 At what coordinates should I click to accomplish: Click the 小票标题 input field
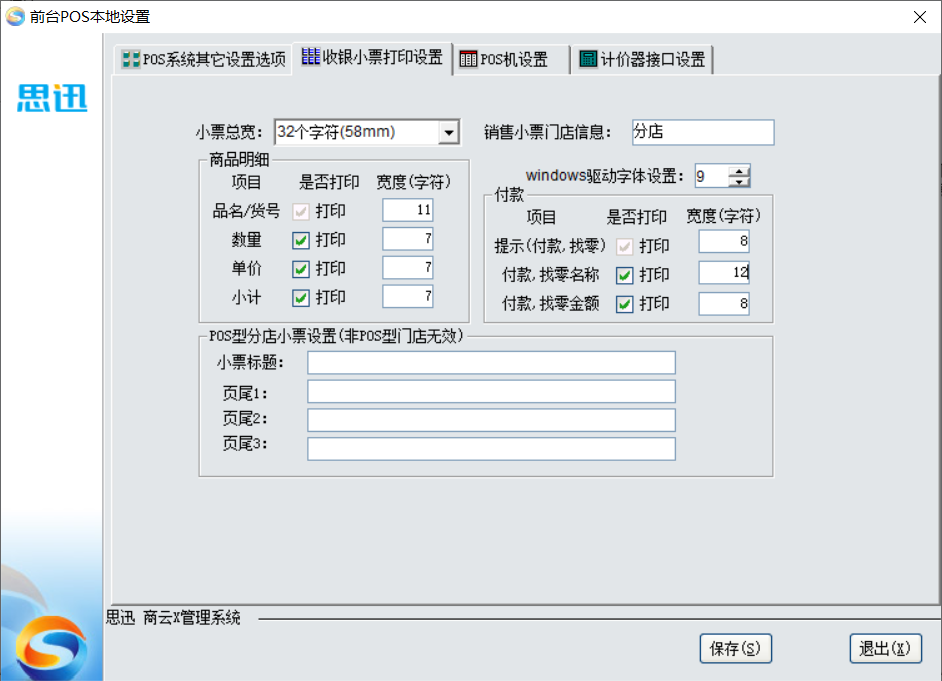coord(491,363)
